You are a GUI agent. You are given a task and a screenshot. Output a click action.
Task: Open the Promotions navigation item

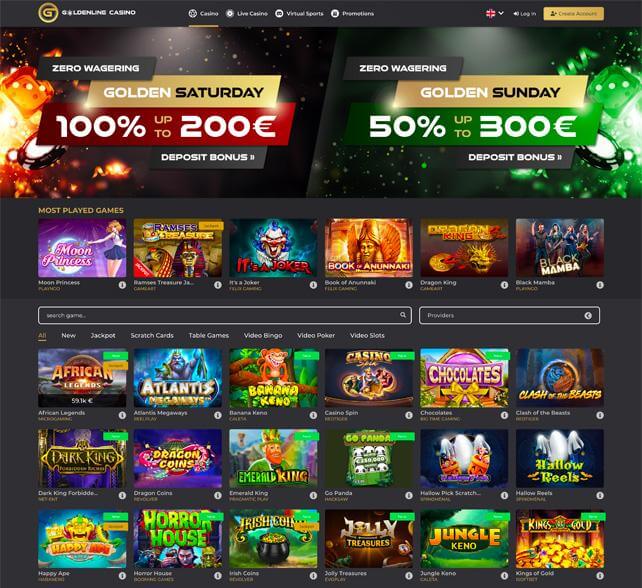point(353,14)
